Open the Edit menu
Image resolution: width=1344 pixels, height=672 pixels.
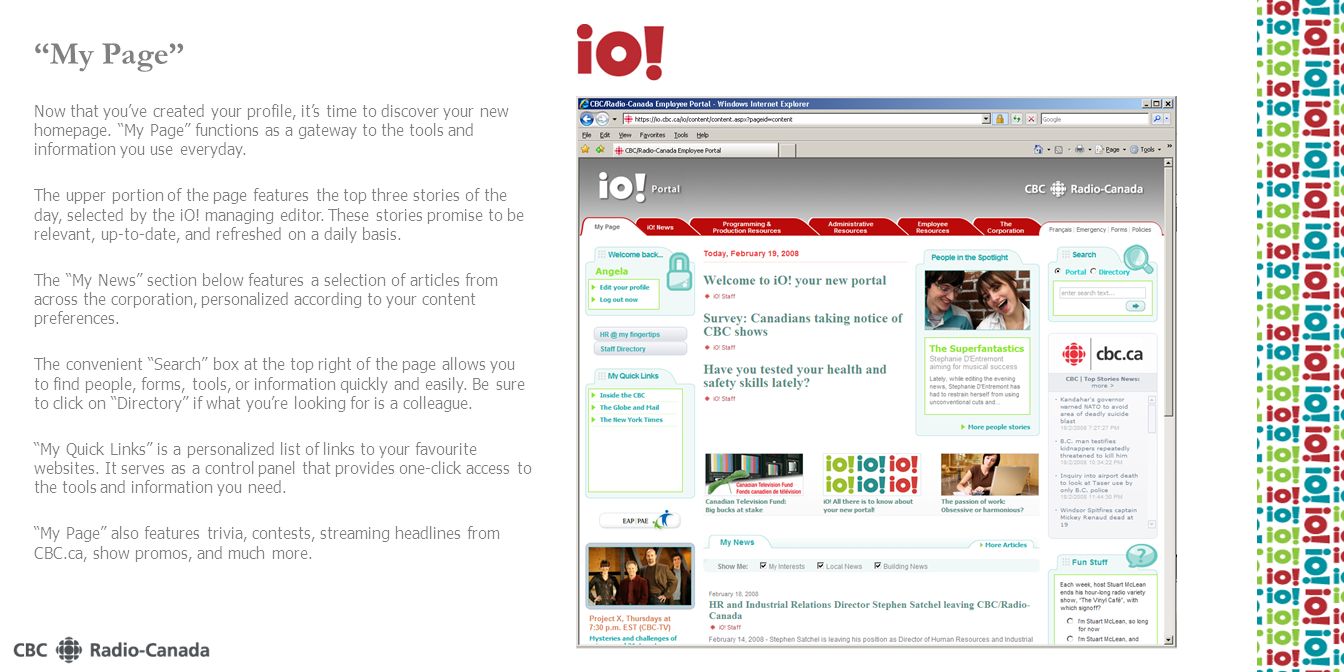point(605,135)
